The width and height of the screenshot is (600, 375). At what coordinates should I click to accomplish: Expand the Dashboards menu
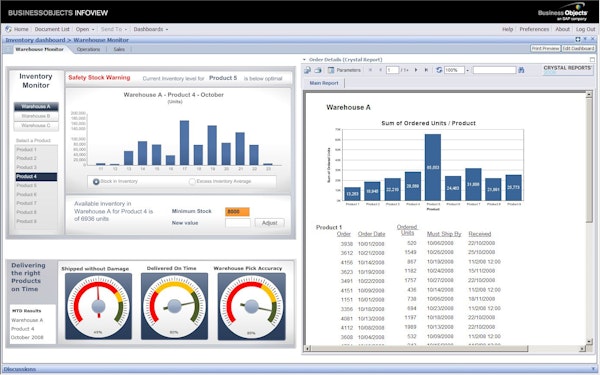[x=151, y=29]
